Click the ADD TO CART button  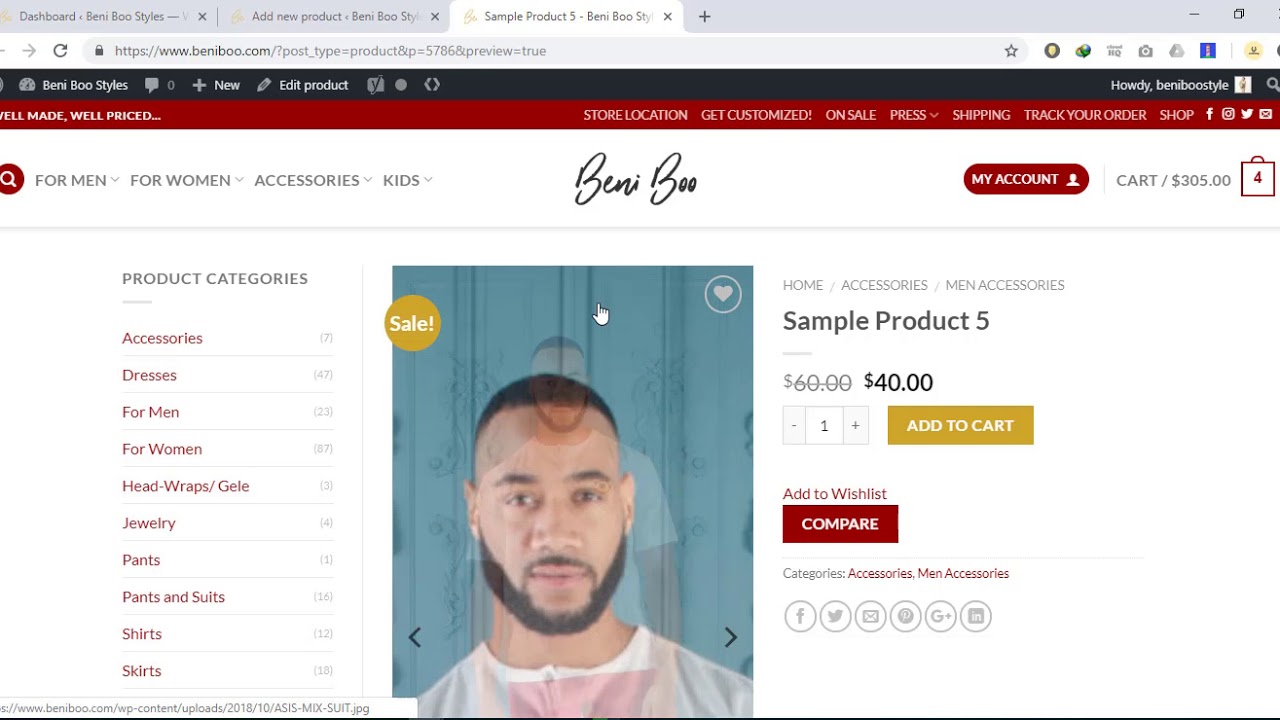[x=960, y=425]
